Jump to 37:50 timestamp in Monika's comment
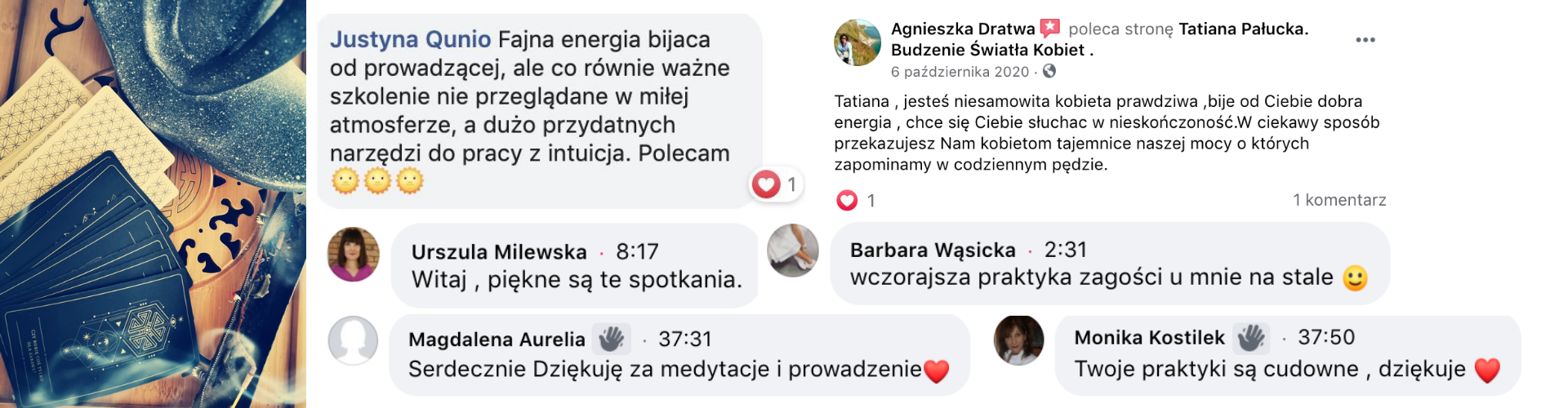The height and width of the screenshot is (408, 1568). [x=1326, y=337]
